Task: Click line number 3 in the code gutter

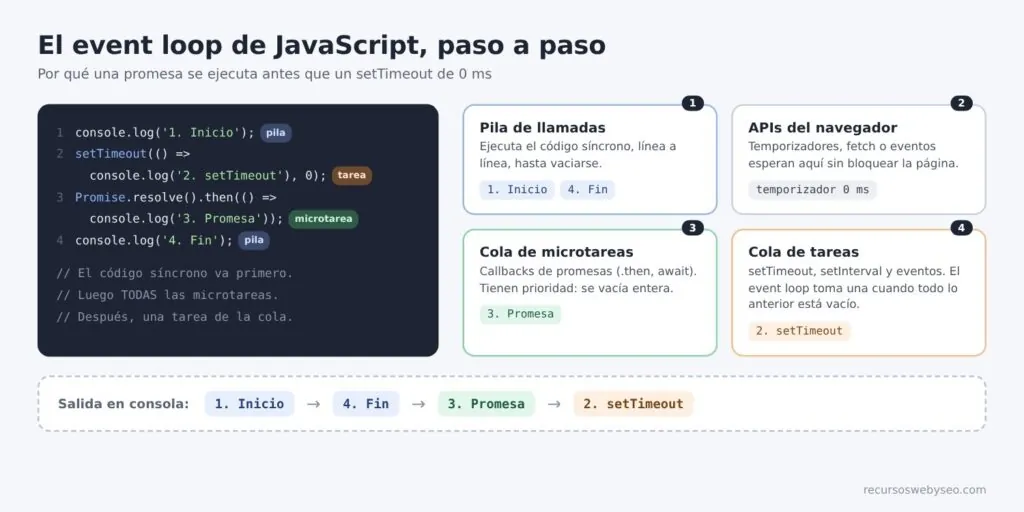Action: 59,197
